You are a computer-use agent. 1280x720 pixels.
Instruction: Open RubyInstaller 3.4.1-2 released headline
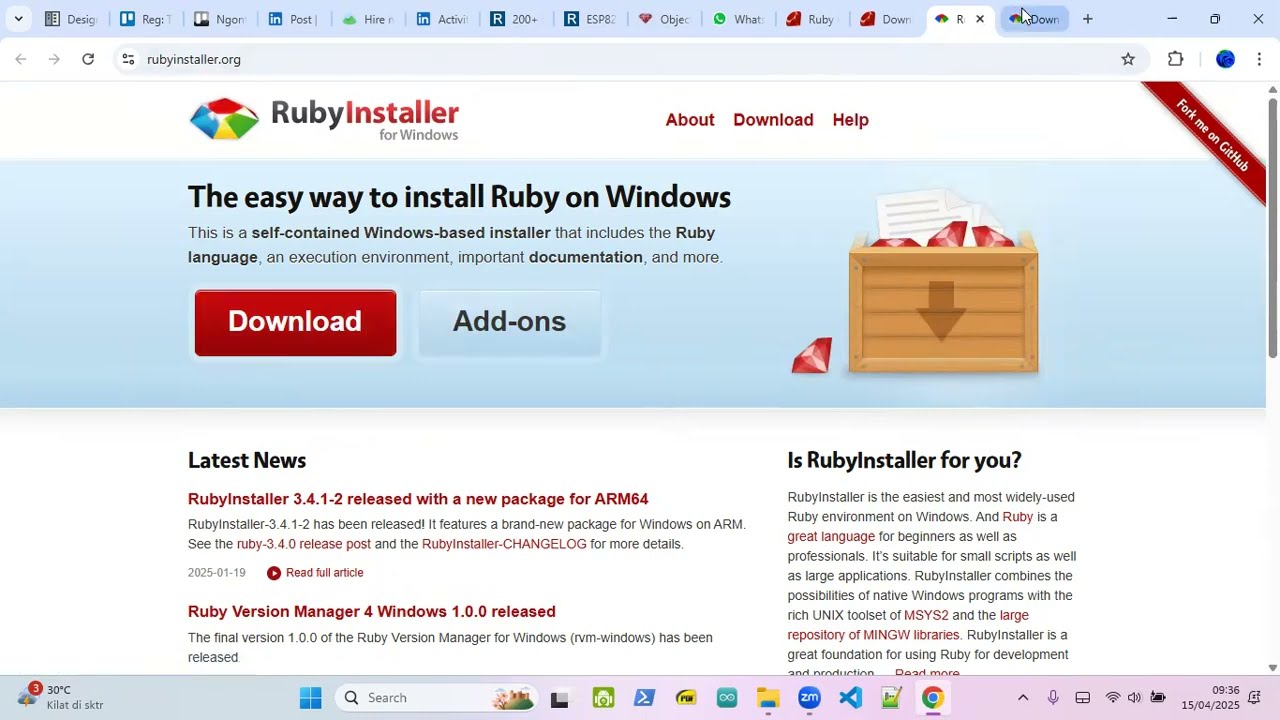pos(418,499)
